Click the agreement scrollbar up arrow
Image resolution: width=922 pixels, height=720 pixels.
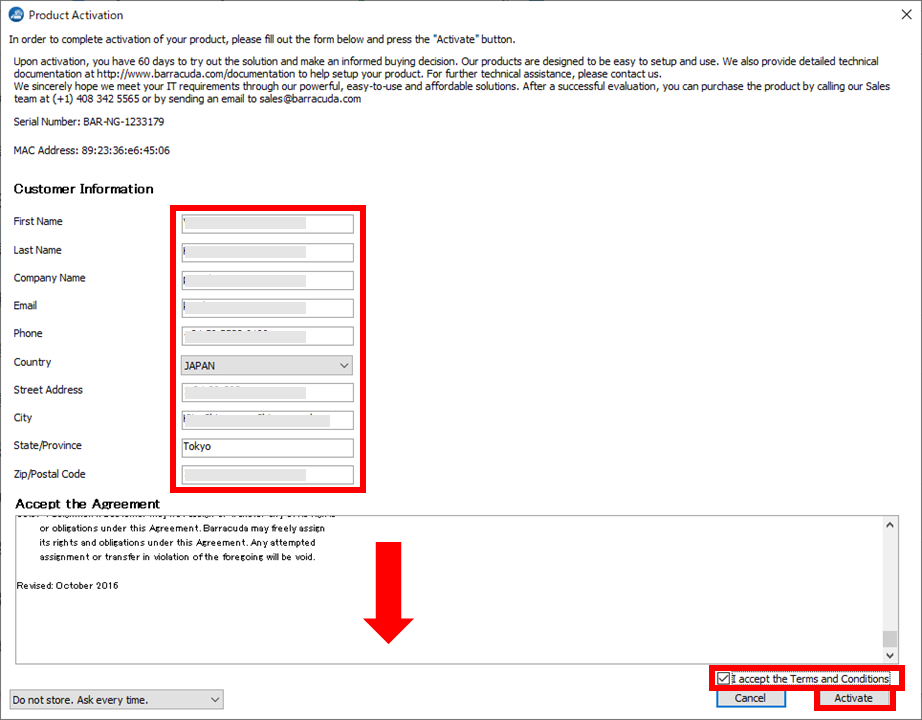tap(890, 525)
